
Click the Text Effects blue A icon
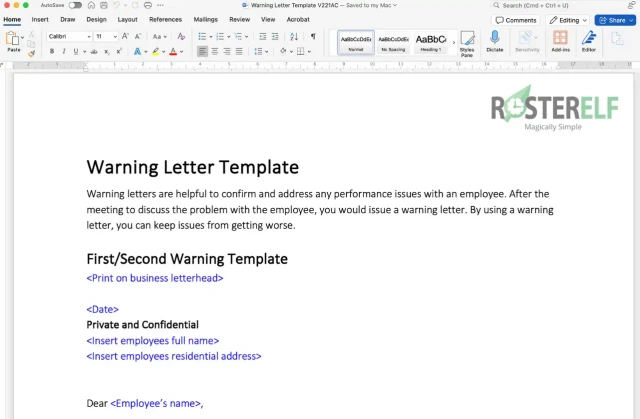pos(137,51)
